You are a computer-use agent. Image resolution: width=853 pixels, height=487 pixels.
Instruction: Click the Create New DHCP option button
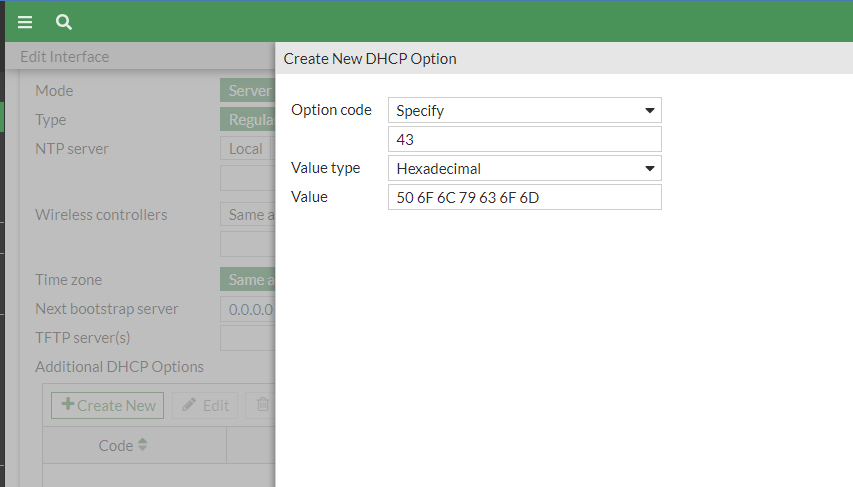pyautogui.click(x=108, y=405)
